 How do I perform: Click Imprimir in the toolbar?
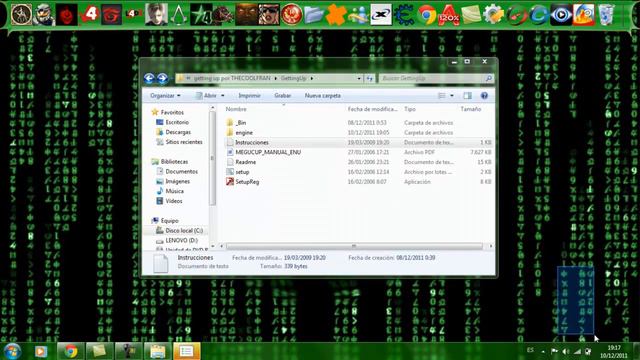click(x=249, y=96)
